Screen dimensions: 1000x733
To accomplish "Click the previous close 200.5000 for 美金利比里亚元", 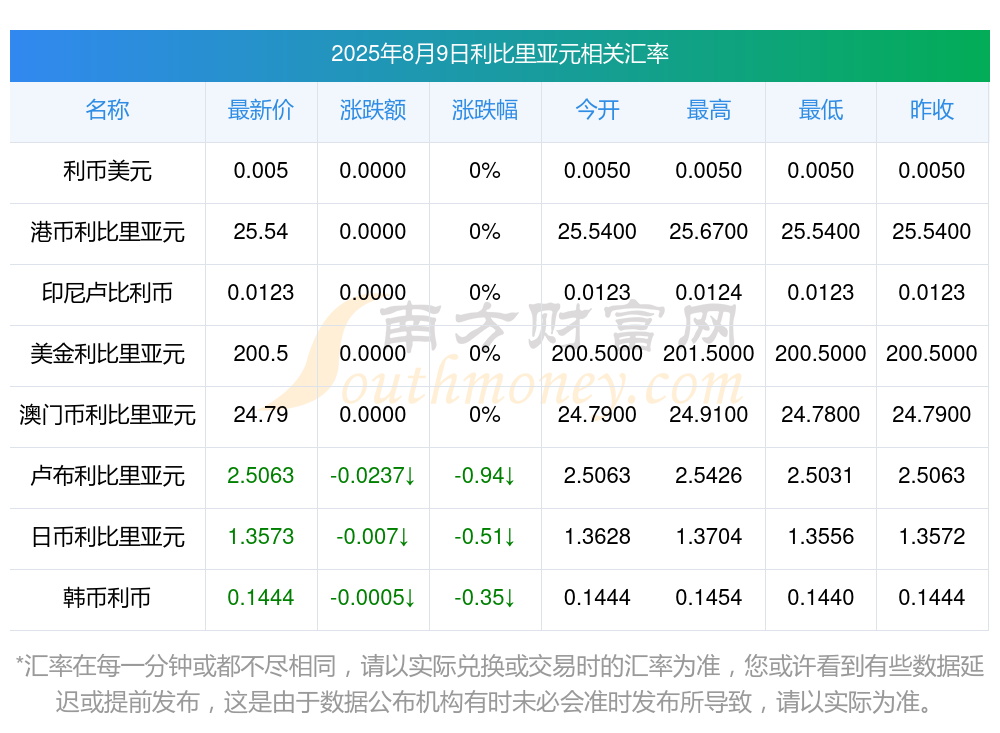I will (932, 353).
